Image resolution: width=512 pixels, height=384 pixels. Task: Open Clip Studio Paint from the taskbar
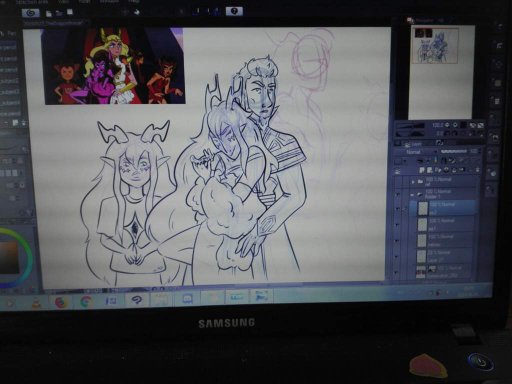tap(136, 300)
